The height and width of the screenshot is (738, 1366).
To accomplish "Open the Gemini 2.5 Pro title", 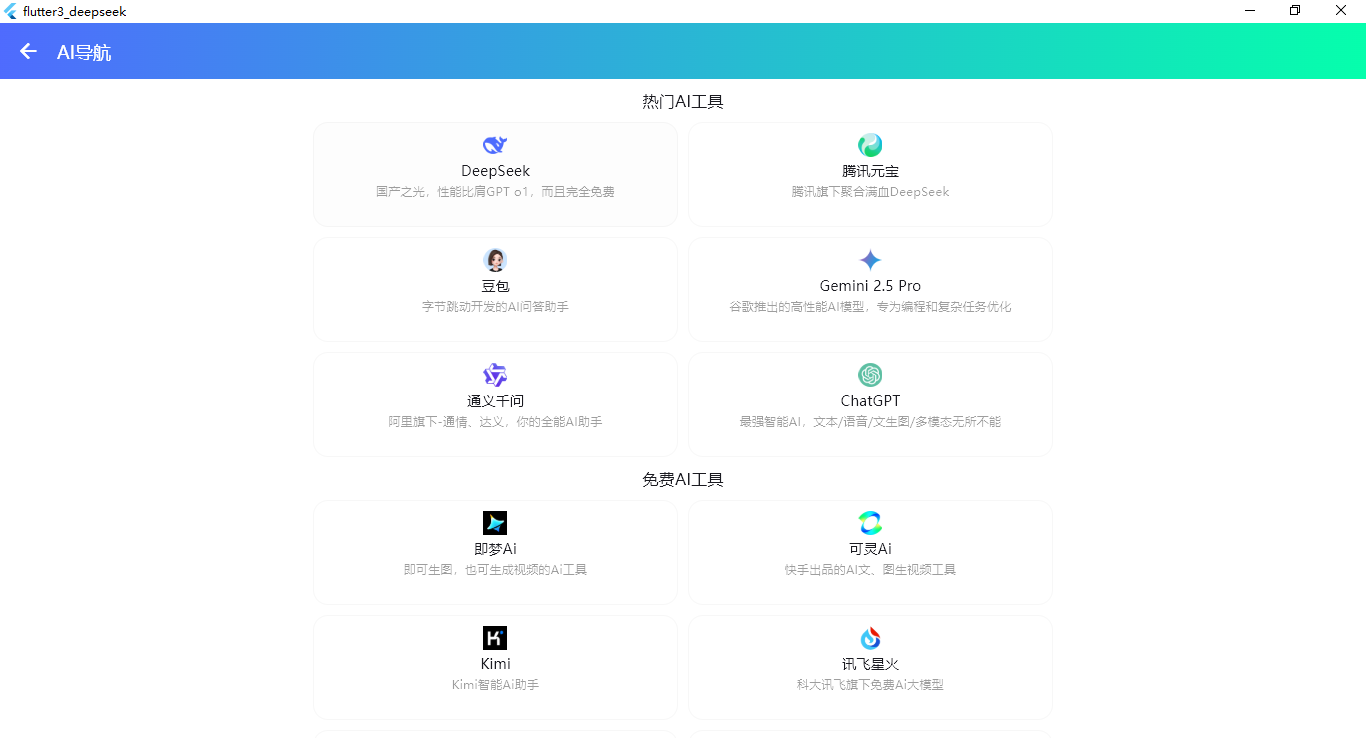I will (x=870, y=286).
